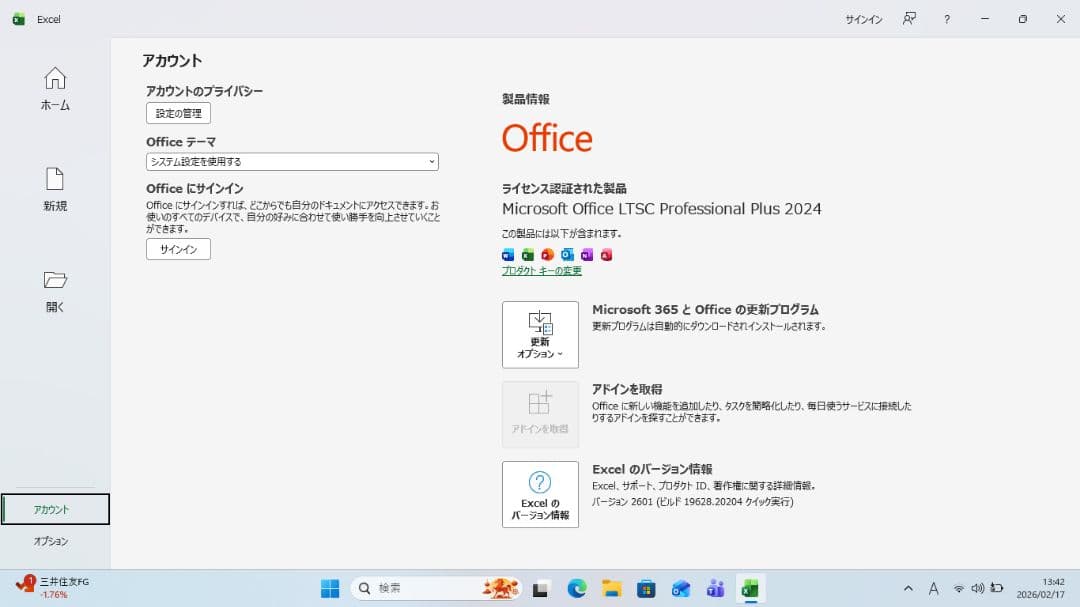Click the Outlook icon under included products
1080x607 pixels.
click(x=567, y=254)
